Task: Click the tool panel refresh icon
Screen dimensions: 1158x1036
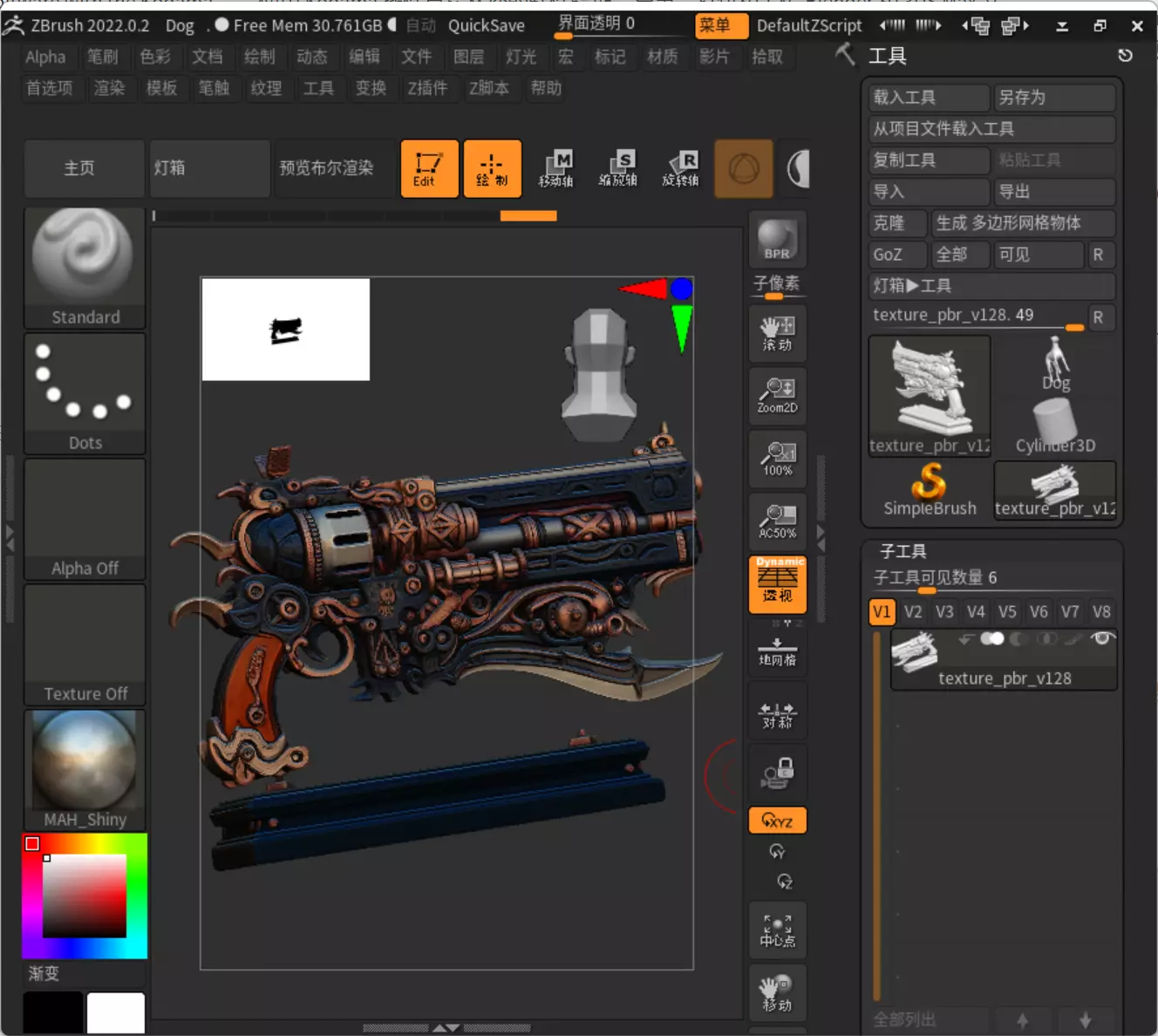Action: click(1126, 56)
